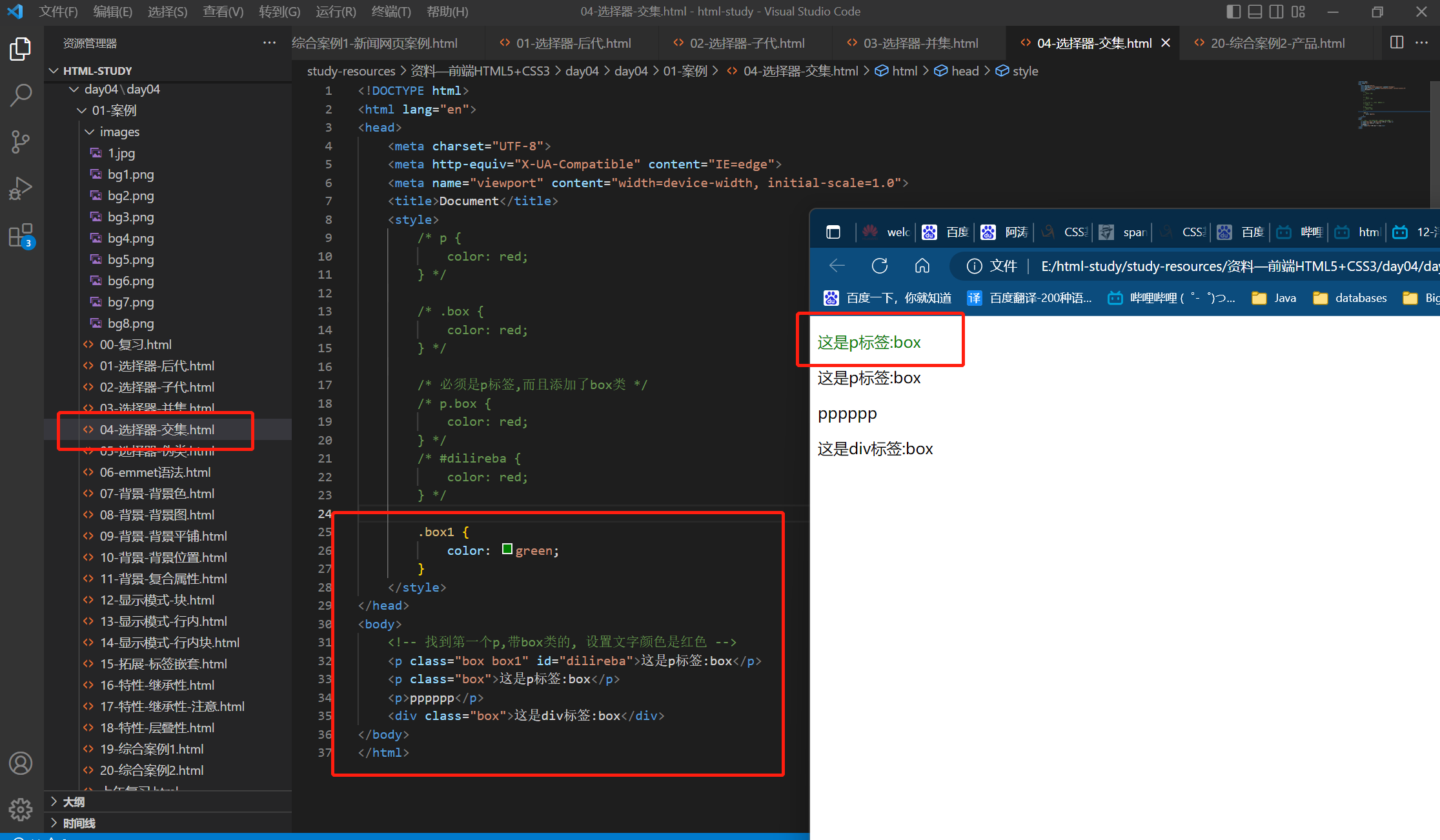
Task: Collapse the HTML-STUDY root folder
Action: (x=168, y=70)
